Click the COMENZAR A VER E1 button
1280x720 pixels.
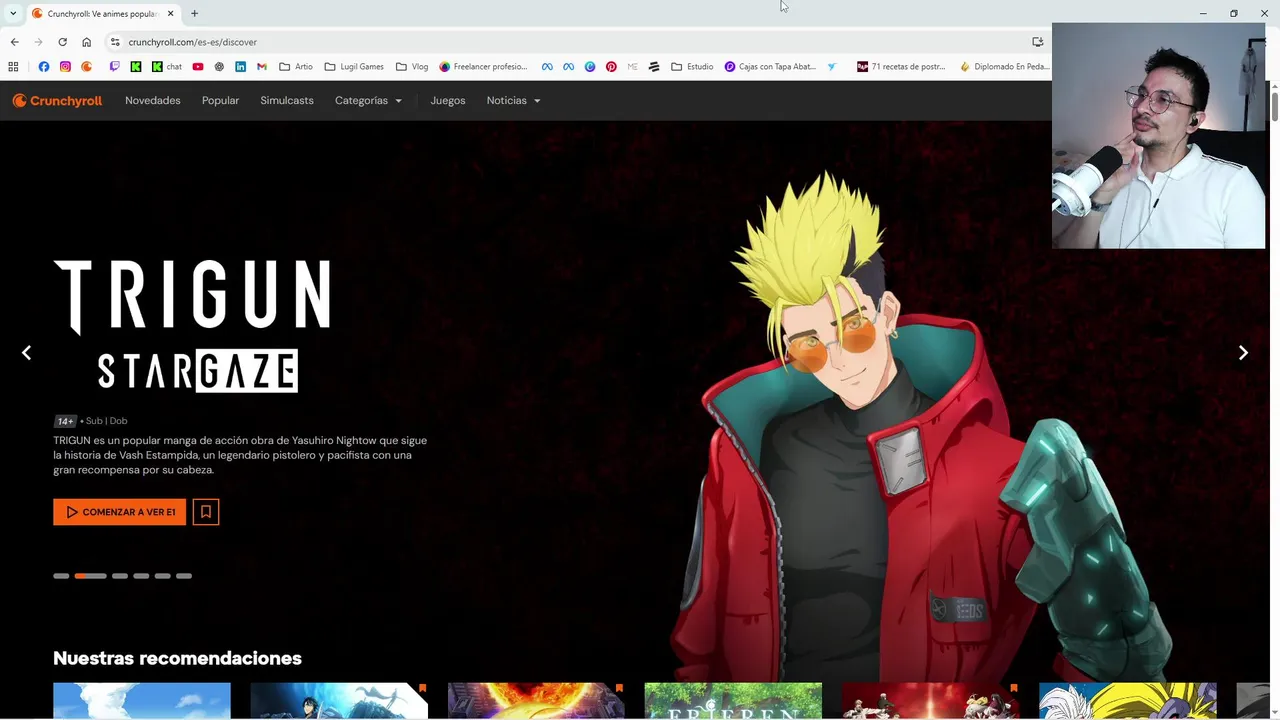click(x=119, y=512)
